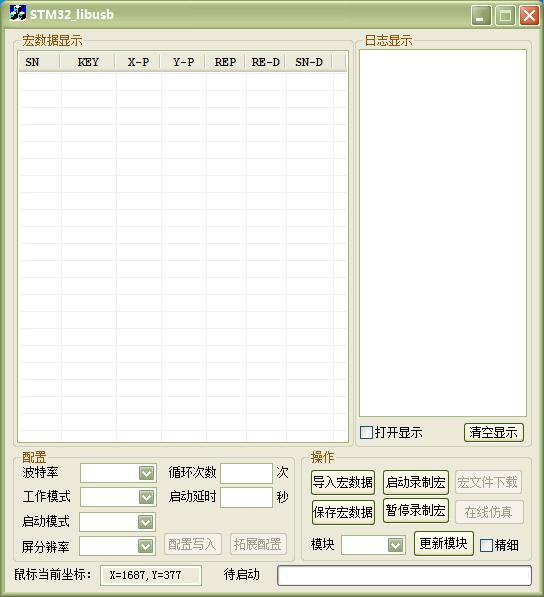Open the 启动模式 dropdown list

tap(145, 522)
